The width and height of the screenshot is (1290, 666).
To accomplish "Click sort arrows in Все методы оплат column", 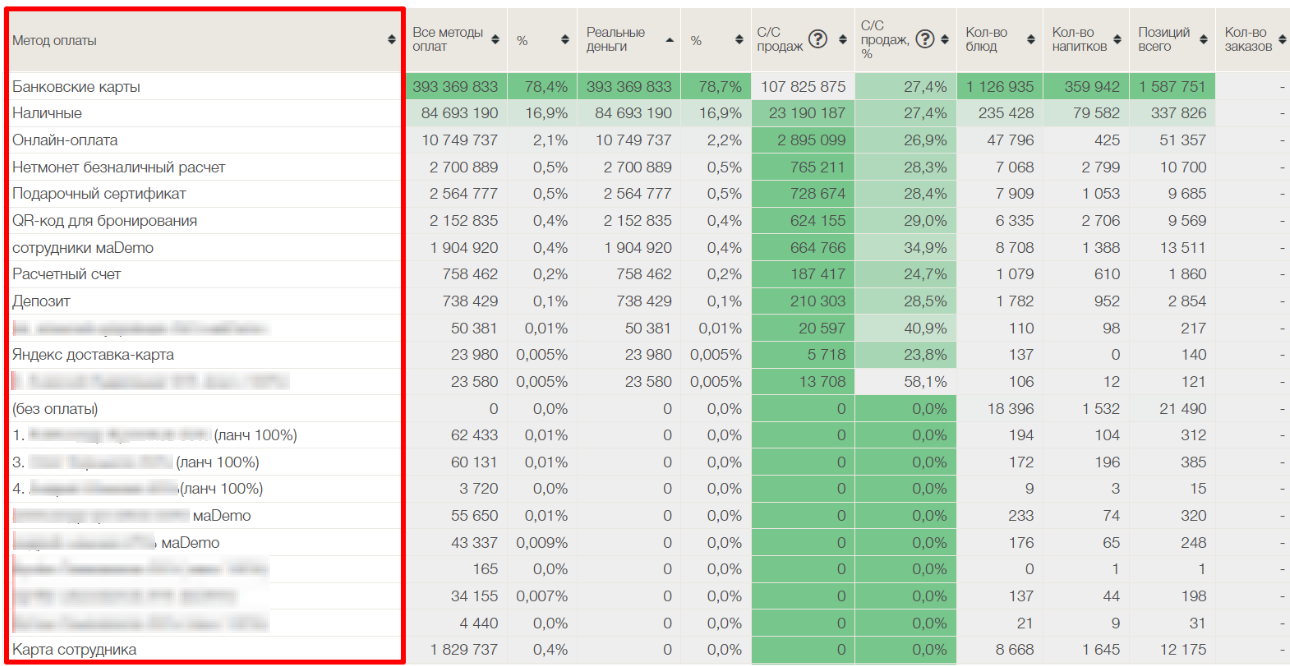I will click(494, 40).
